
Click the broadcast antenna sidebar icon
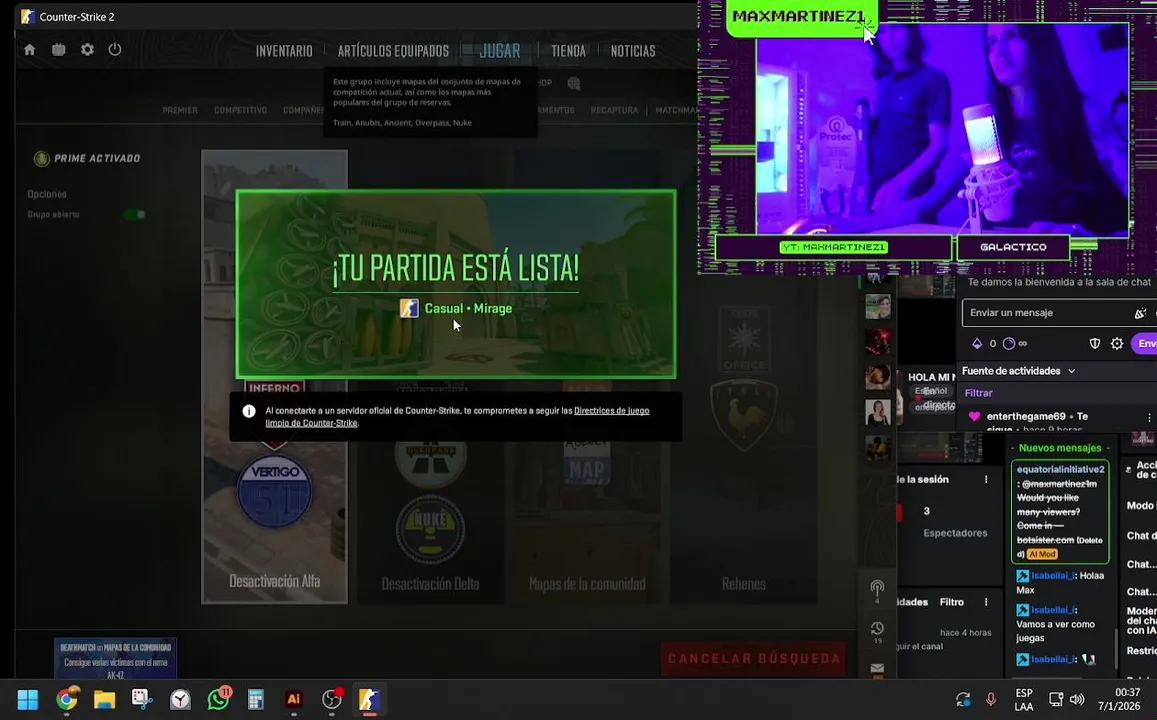coord(877,589)
